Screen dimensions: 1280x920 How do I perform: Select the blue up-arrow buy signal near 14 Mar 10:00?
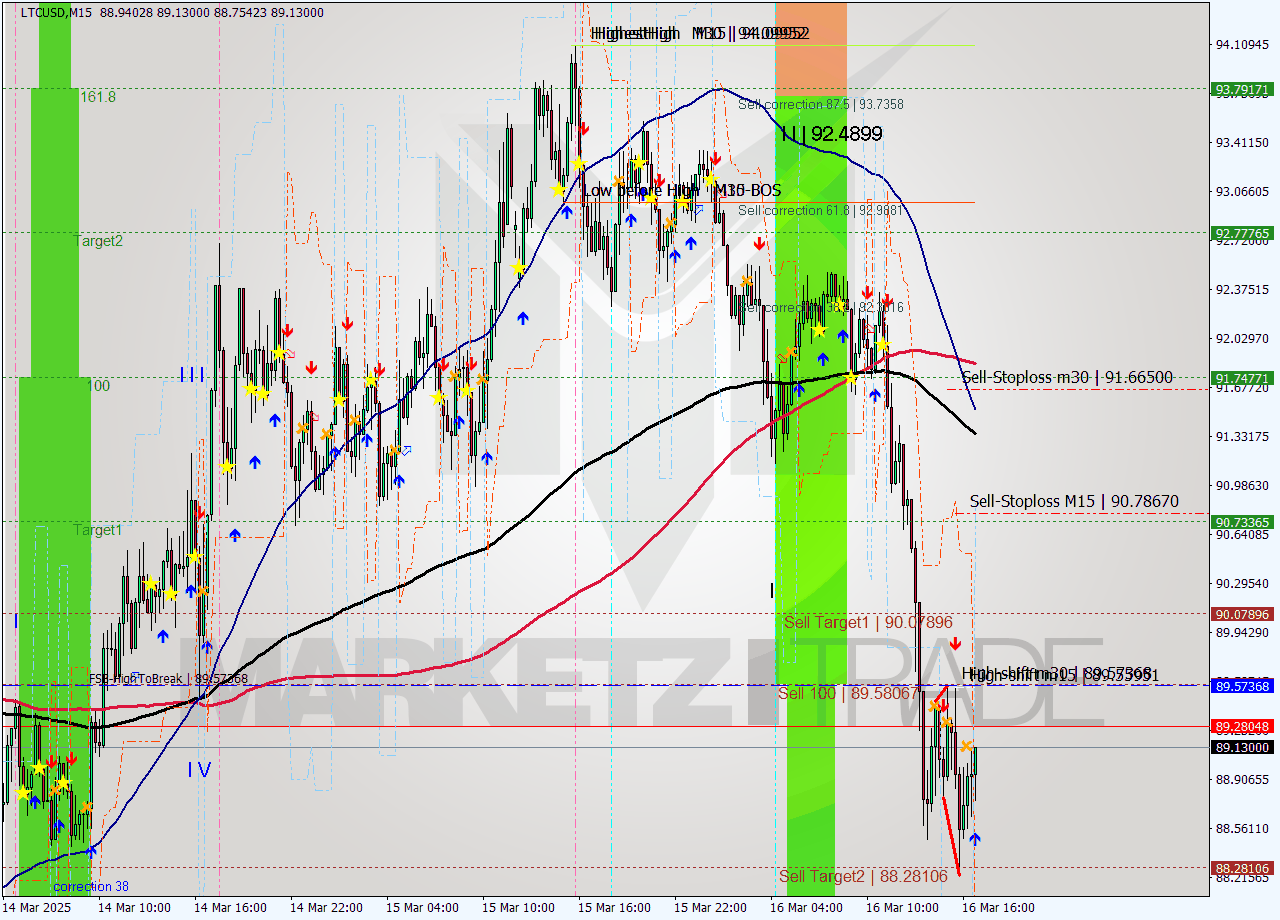[163, 634]
